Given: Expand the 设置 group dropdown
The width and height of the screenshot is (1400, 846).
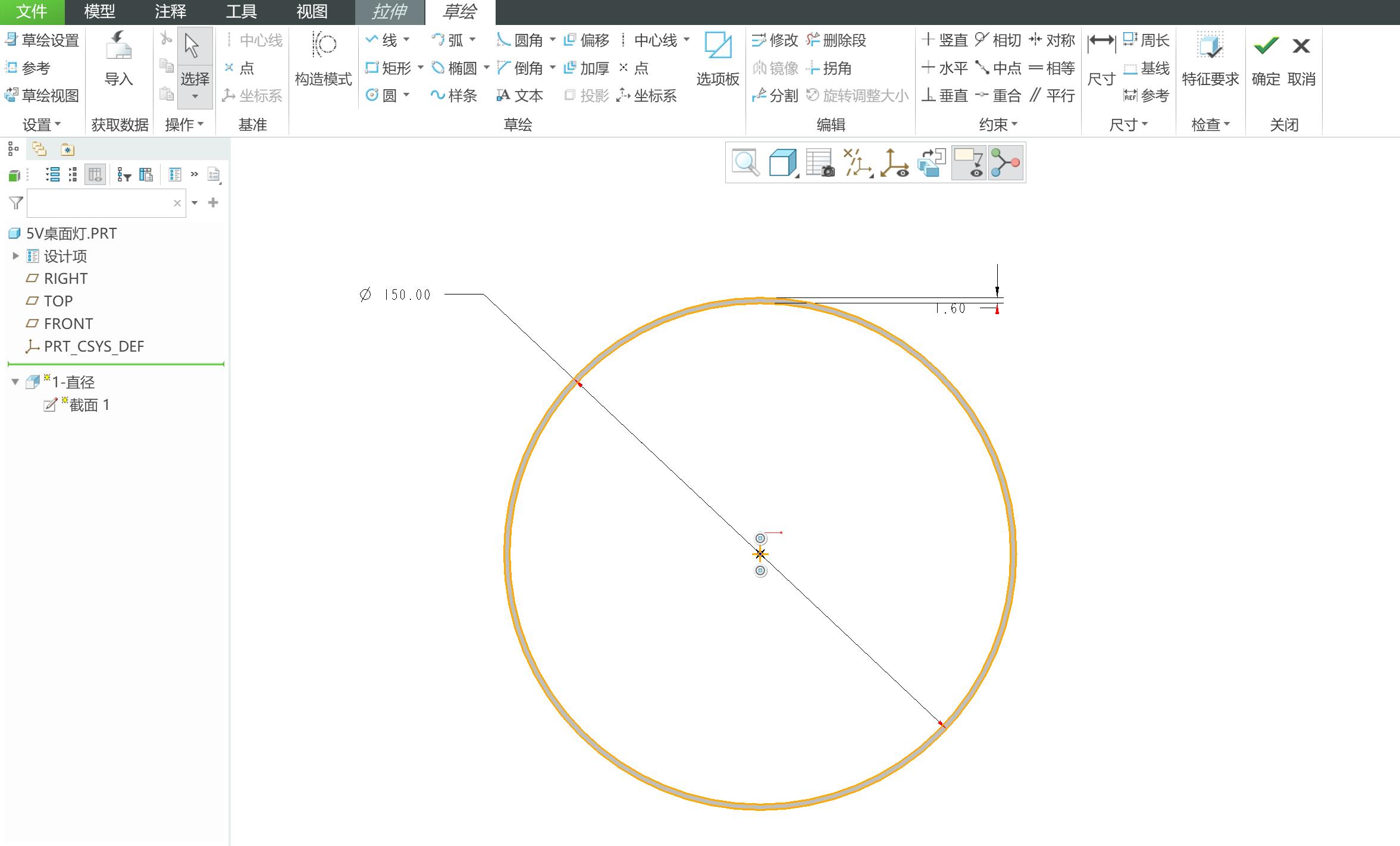Looking at the screenshot, I should coord(42,124).
